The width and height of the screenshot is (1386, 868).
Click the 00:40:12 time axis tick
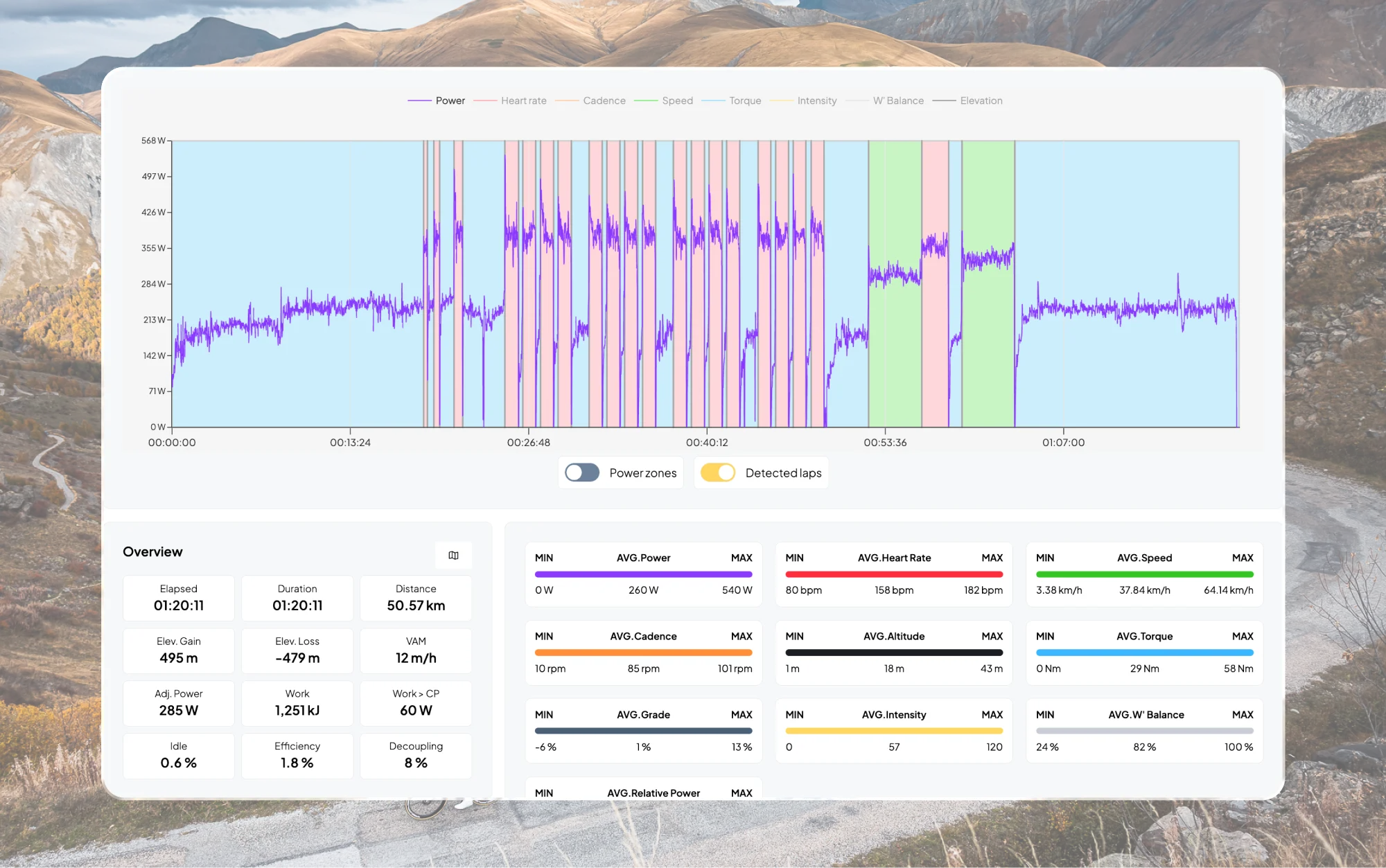coord(707,442)
